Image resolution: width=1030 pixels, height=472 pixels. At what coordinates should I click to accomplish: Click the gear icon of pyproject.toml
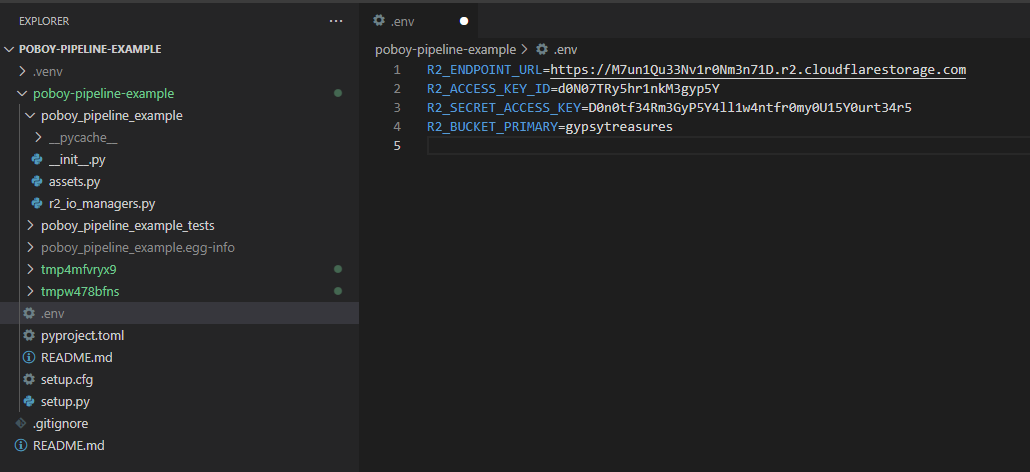coord(29,335)
